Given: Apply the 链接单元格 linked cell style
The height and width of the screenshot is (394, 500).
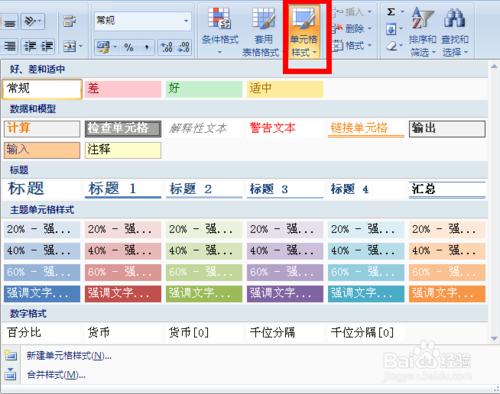Looking at the screenshot, I should point(366,129).
